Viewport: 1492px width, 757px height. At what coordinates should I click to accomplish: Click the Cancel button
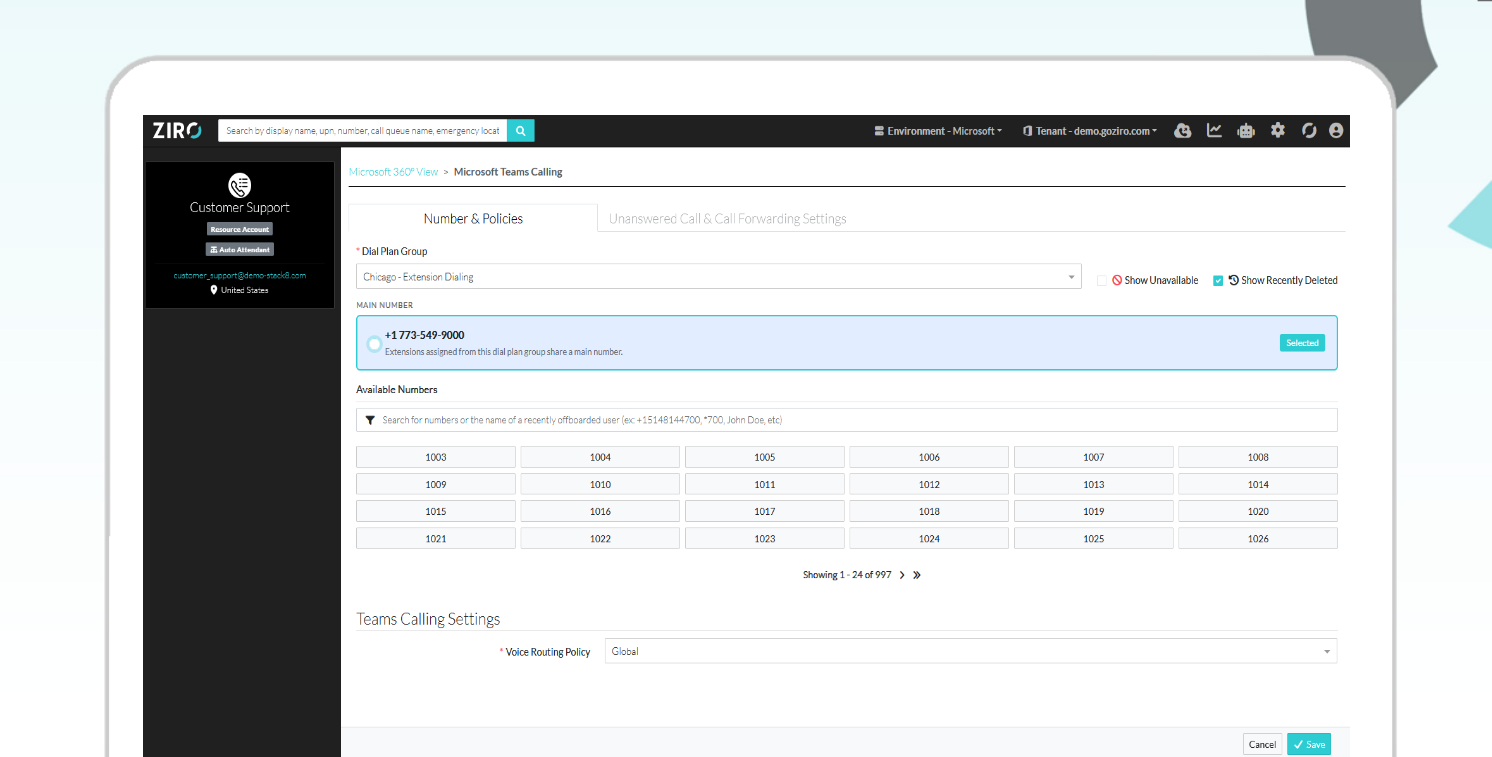pyautogui.click(x=1263, y=744)
